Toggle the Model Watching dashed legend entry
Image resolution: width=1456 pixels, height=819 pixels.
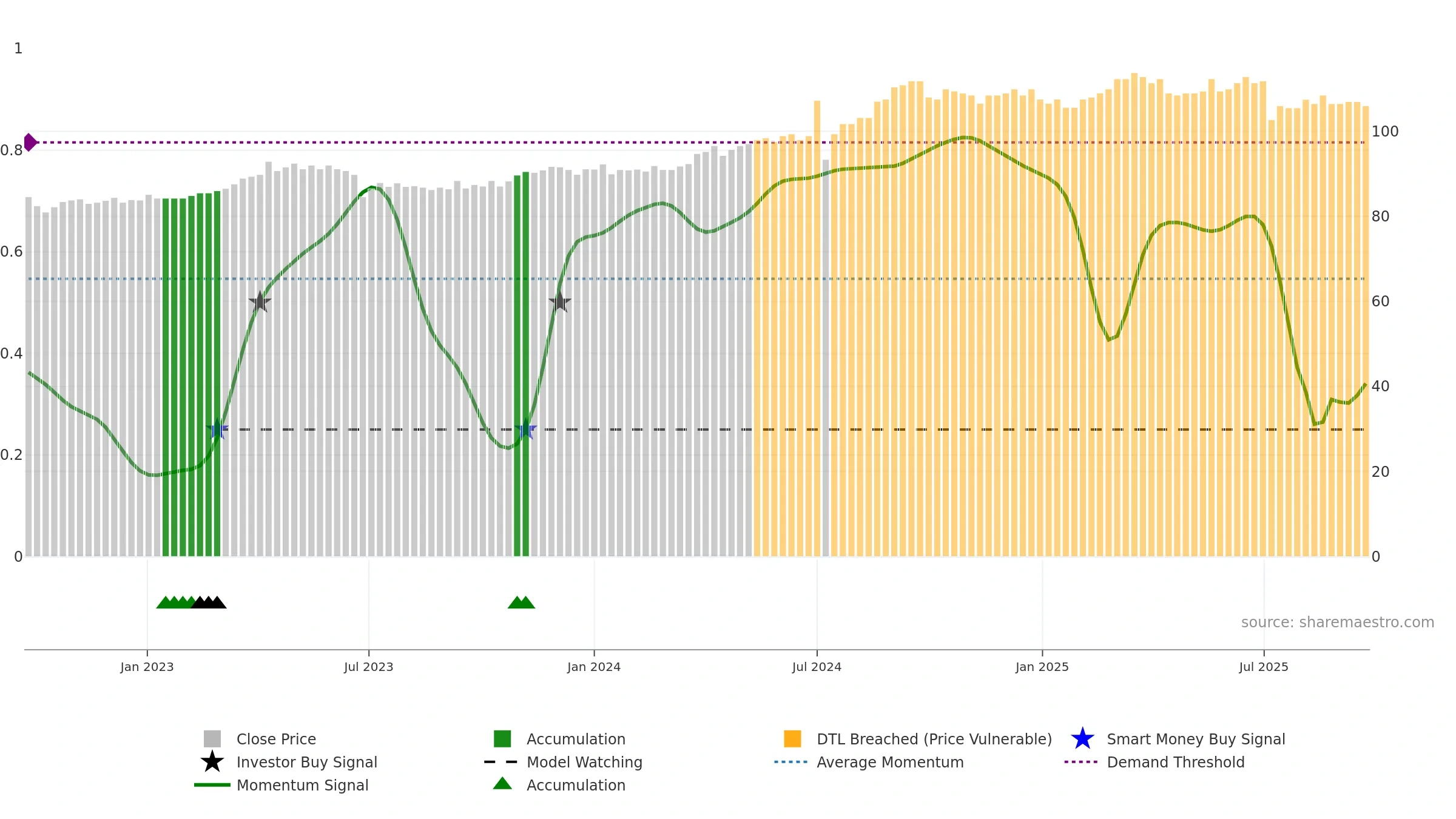pyautogui.click(x=564, y=762)
